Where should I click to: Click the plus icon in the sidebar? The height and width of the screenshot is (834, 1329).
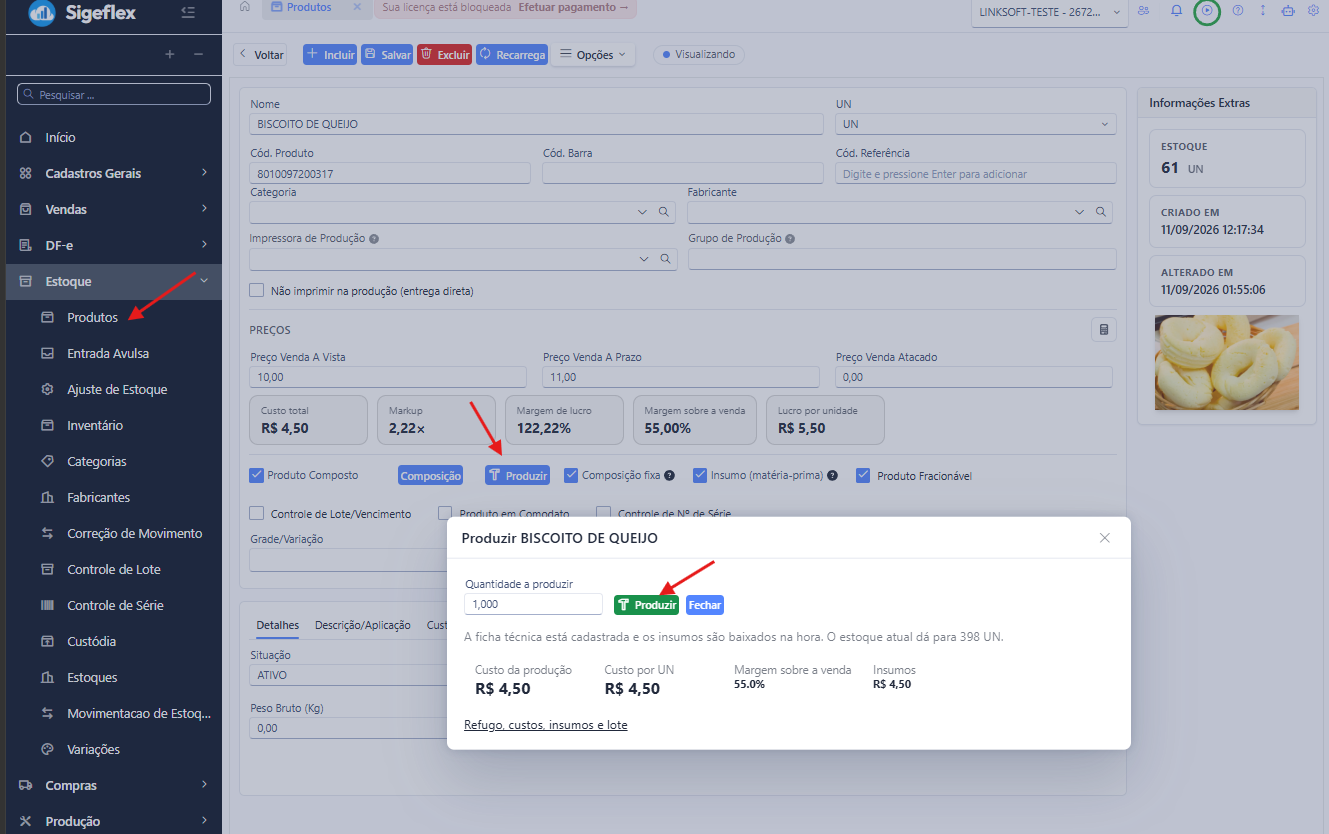coord(170,54)
